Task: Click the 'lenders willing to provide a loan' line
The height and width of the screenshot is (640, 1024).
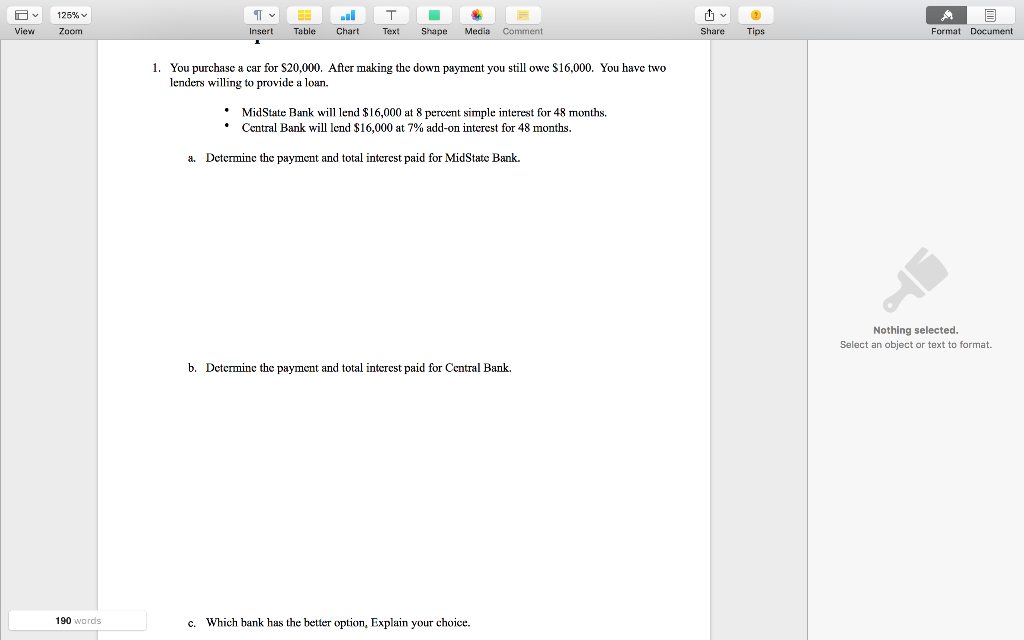Action: pos(249,83)
